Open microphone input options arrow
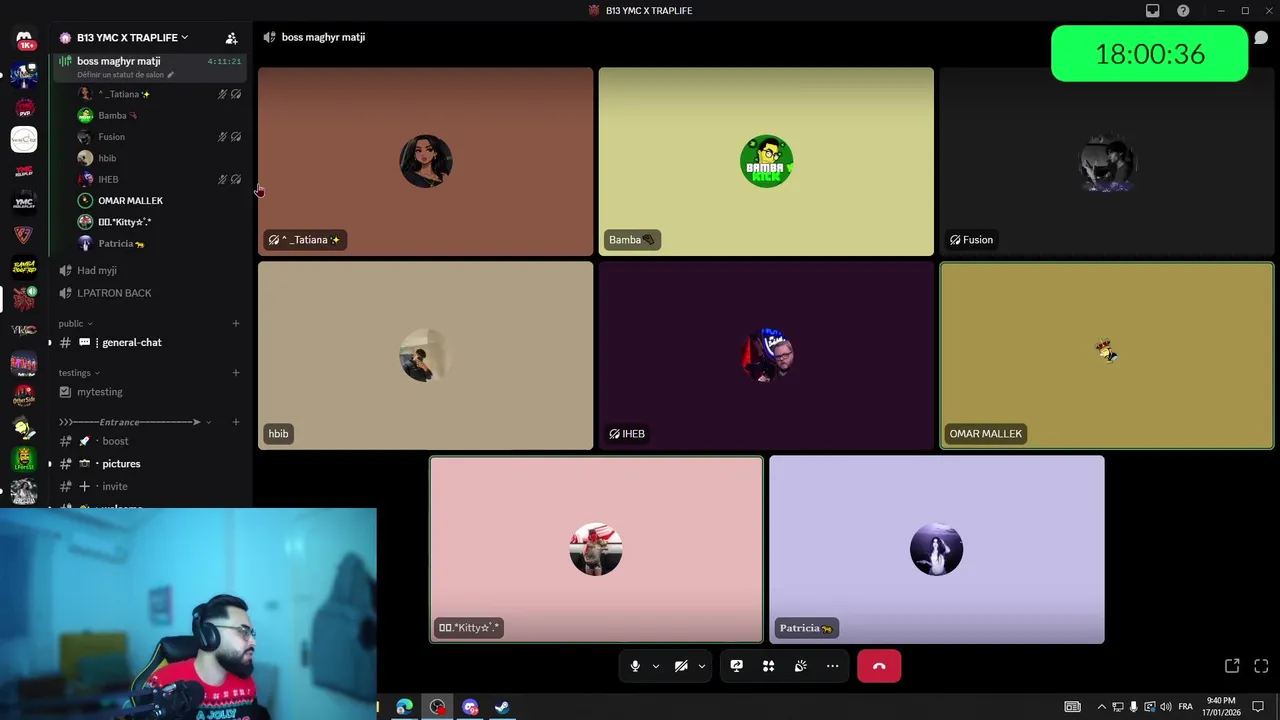Viewport: 1280px width, 720px height. tap(656, 666)
